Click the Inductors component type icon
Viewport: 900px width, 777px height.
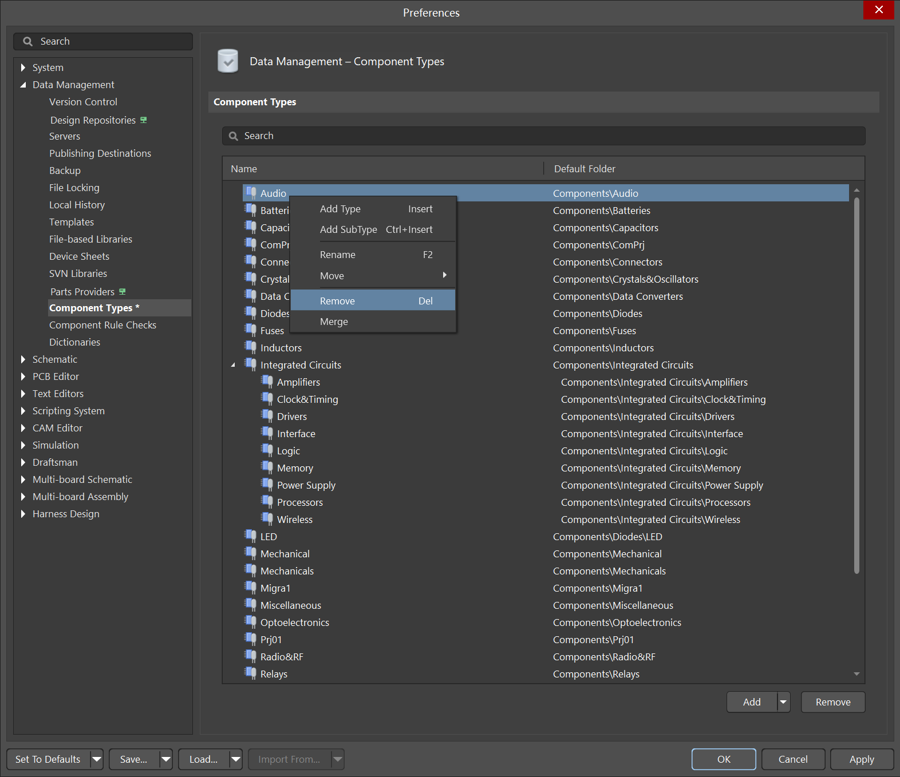click(x=251, y=347)
